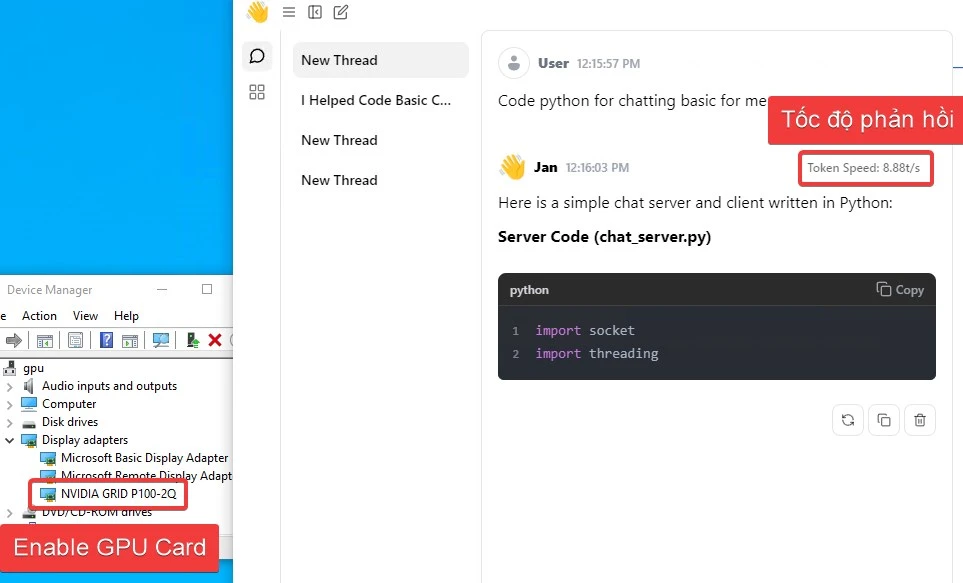This screenshot has height=583, width=963.
Task: Click the Update driver toolbar icon
Action: click(x=193, y=341)
